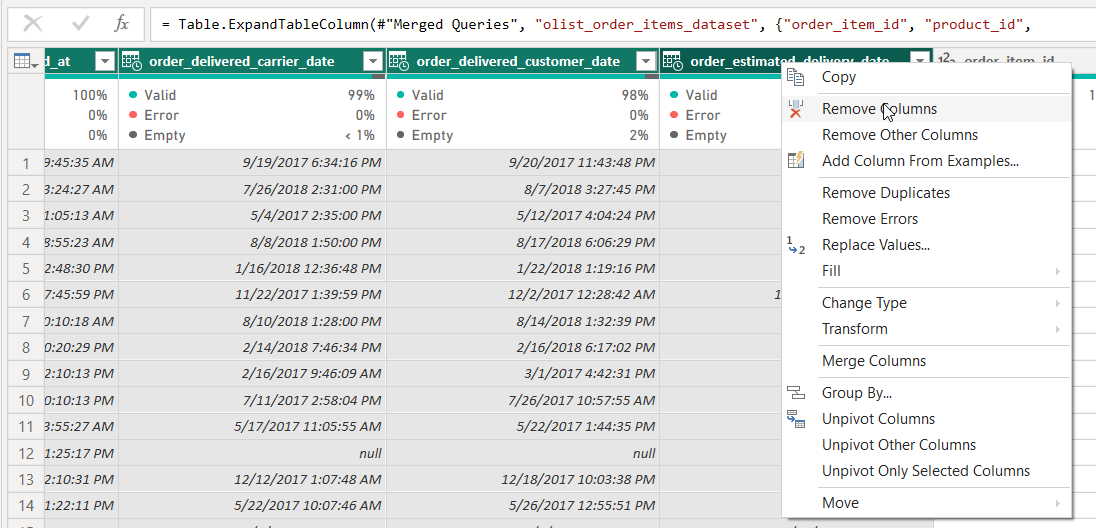Click null cell in order_delivered_customer_date row 12

coord(523,454)
